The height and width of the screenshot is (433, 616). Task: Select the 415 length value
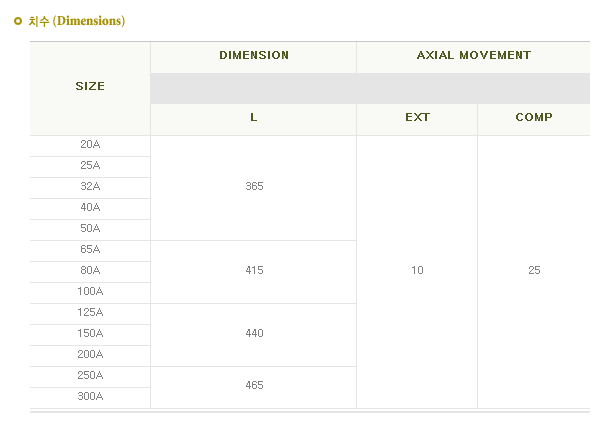tap(254, 271)
